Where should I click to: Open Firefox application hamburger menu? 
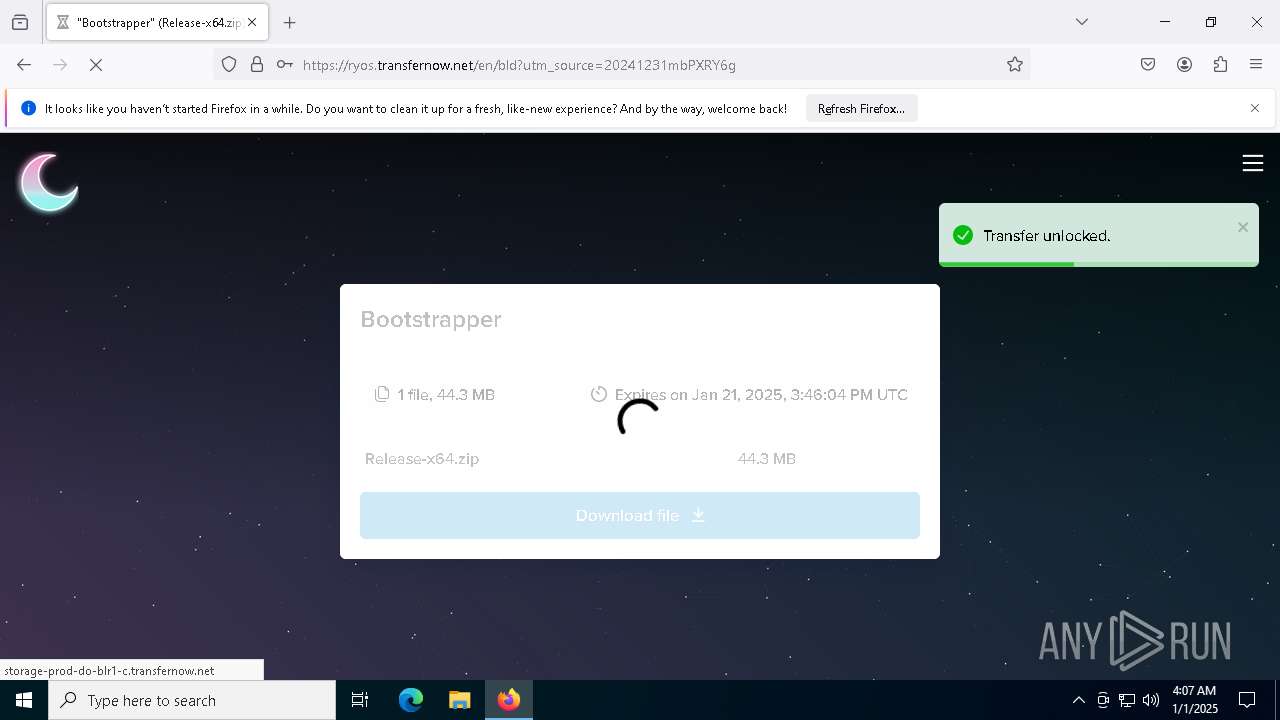point(1256,65)
